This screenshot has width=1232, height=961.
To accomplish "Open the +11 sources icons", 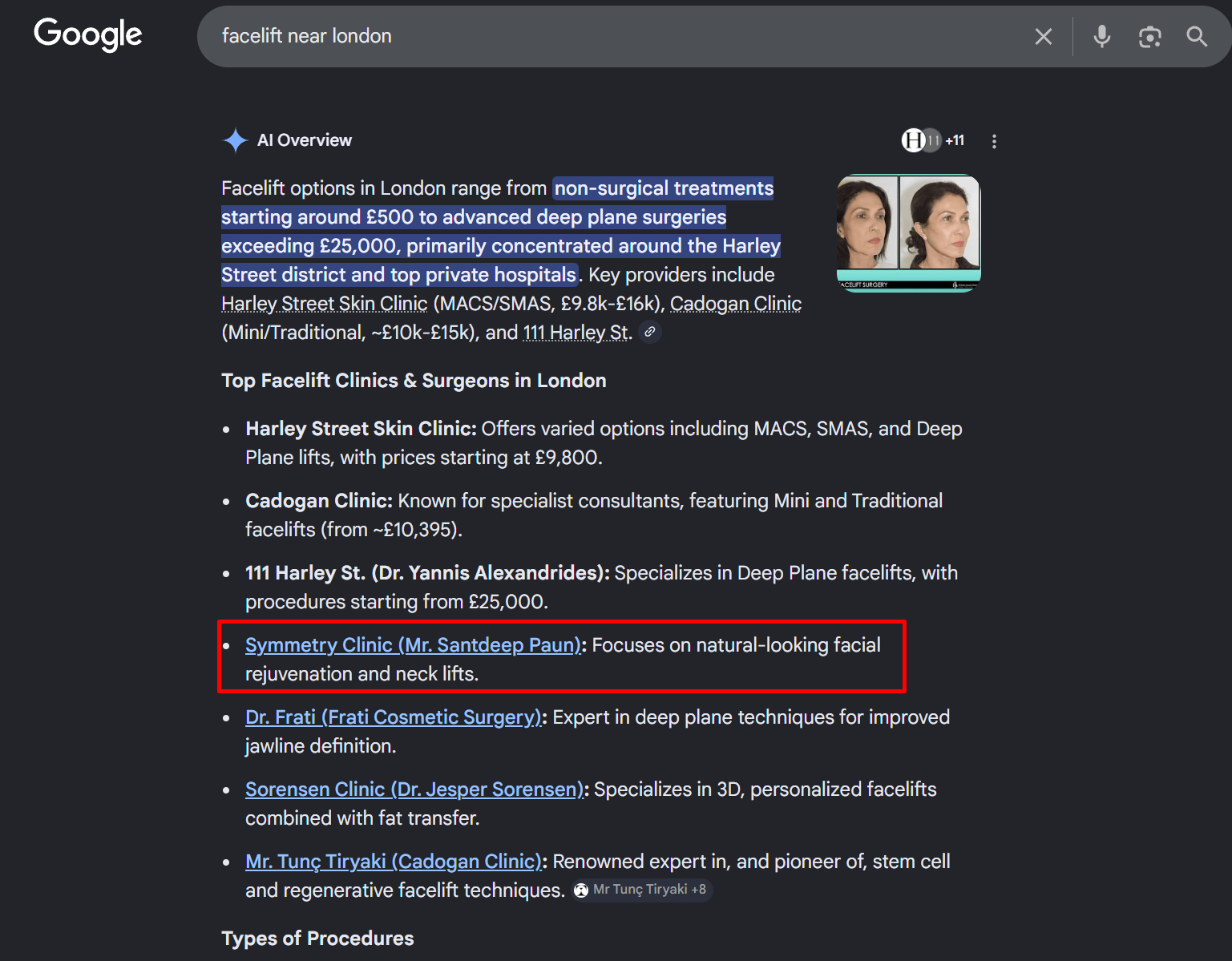I will tap(933, 140).
